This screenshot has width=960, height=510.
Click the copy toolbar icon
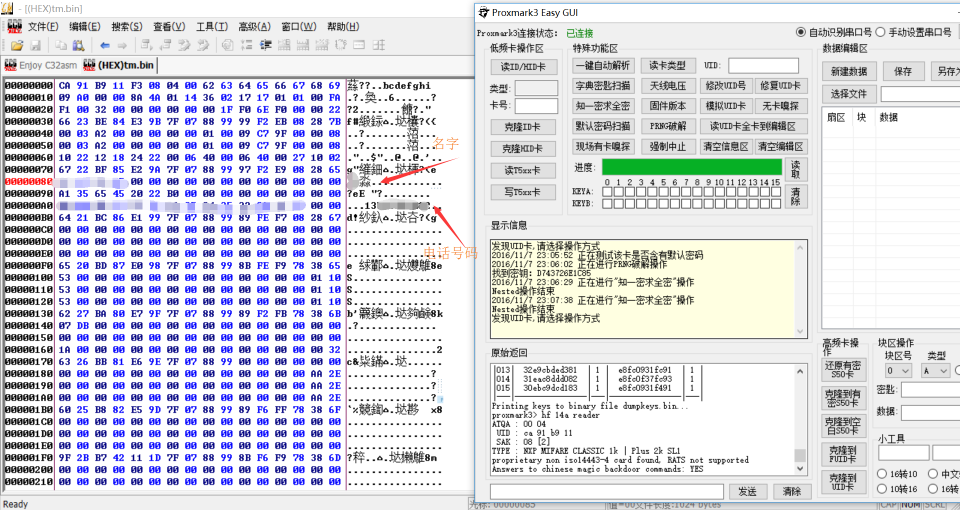(x=61, y=45)
